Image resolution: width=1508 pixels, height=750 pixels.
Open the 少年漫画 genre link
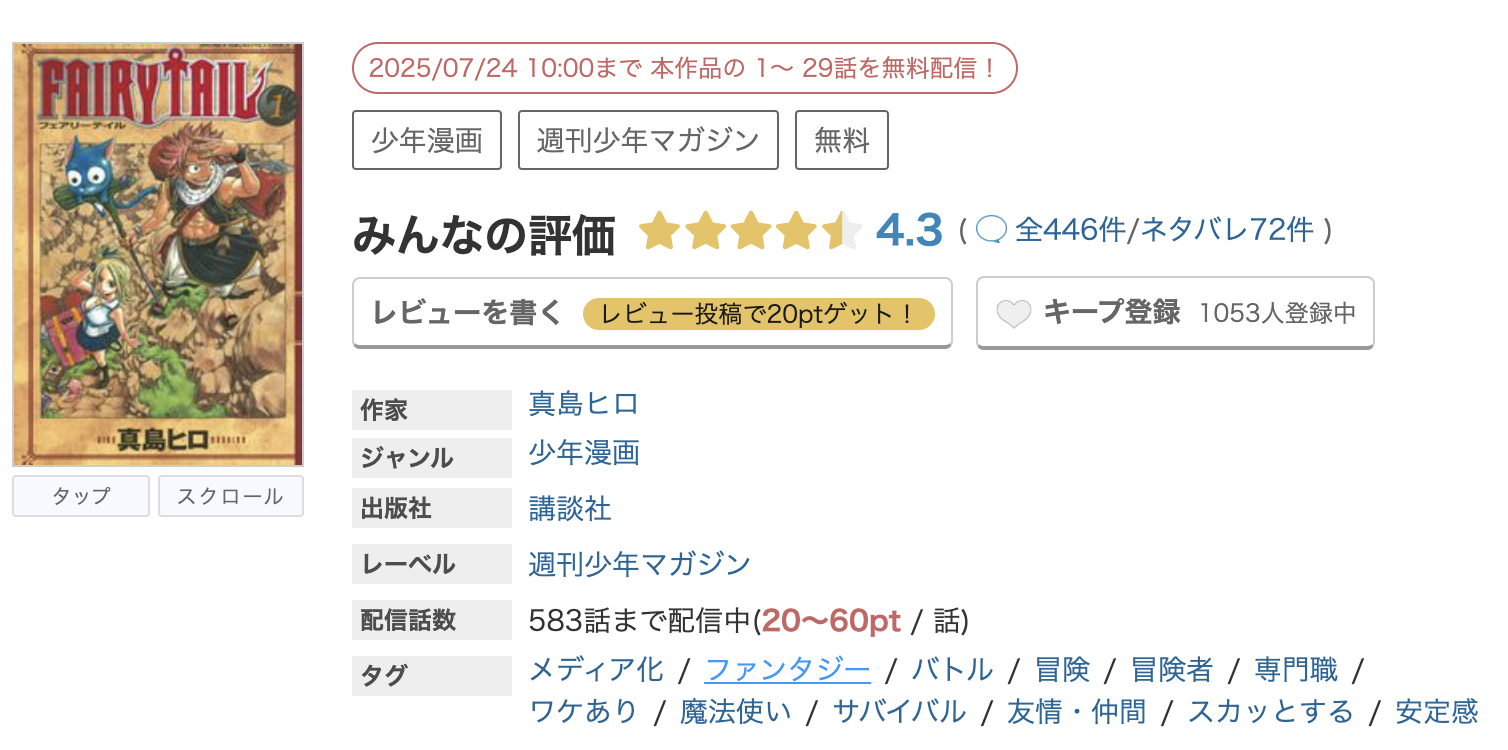click(x=583, y=453)
